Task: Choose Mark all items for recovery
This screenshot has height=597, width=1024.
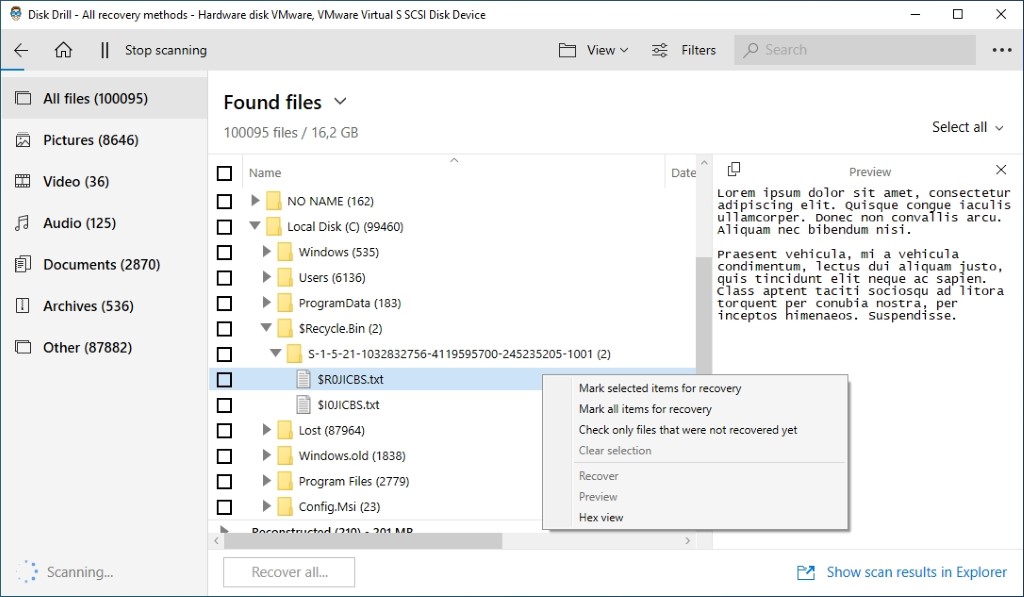Action: pos(645,409)
